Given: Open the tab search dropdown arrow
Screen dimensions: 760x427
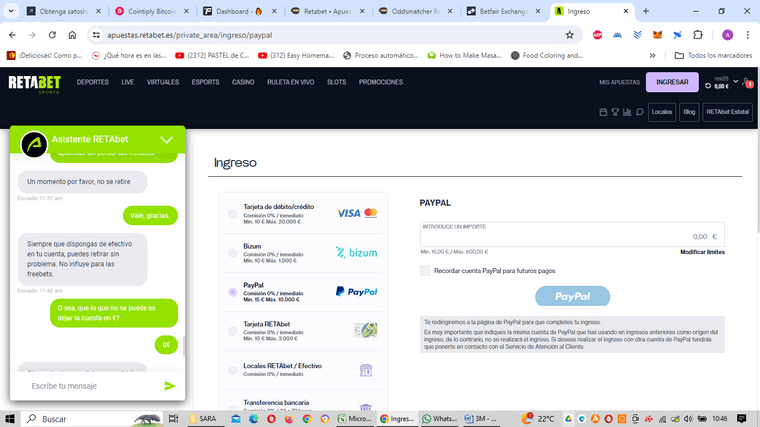Looking at the screenshot, I should click(x=11, y=11).
